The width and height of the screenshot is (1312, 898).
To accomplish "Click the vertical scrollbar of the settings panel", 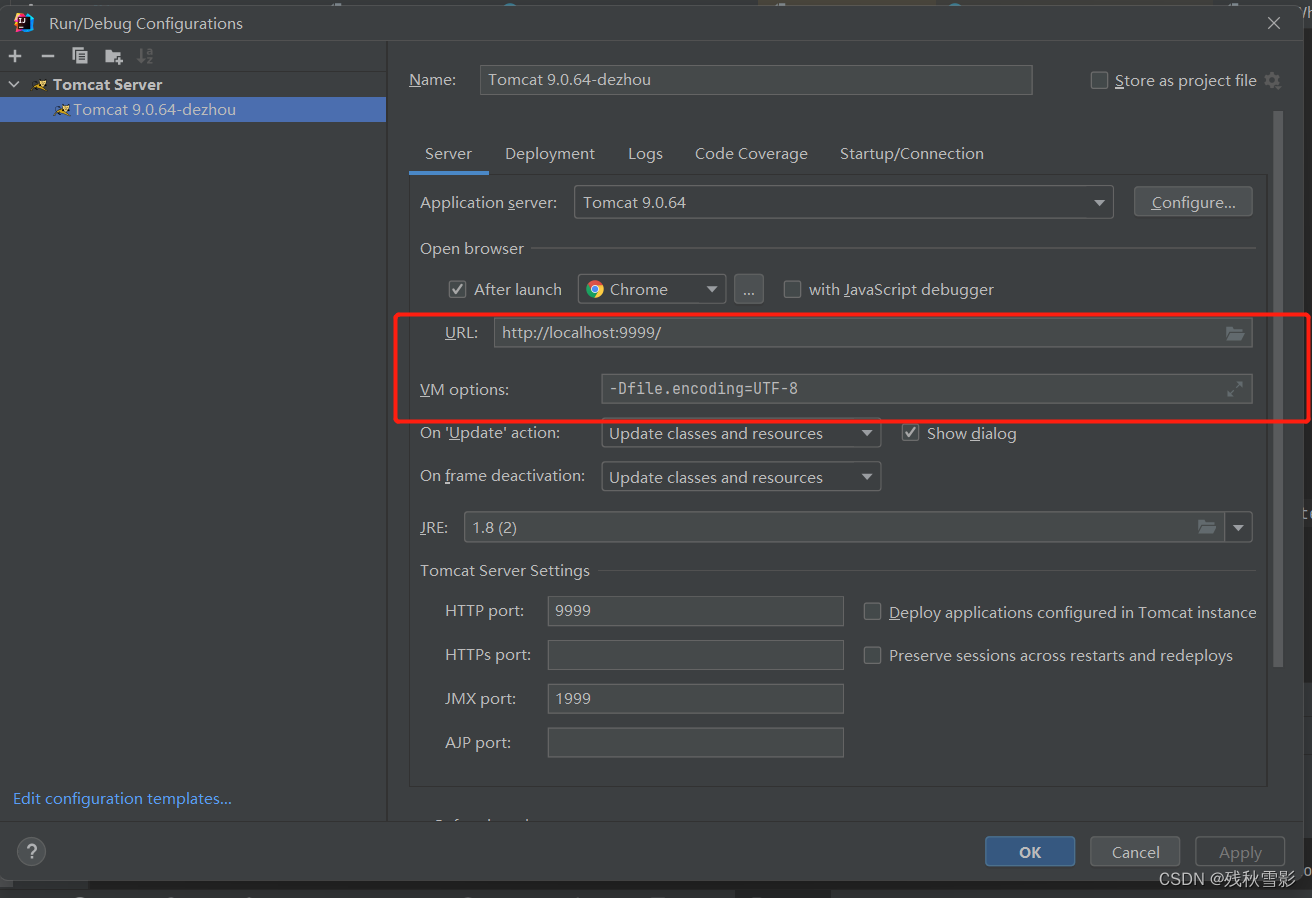I will pyautogui.click(x=1277, y=390).
